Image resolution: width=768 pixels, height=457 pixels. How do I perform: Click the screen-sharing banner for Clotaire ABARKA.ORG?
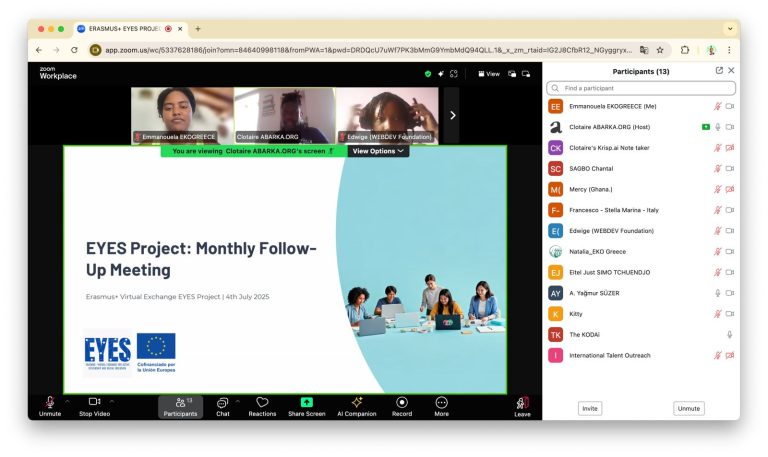(254, 151)
